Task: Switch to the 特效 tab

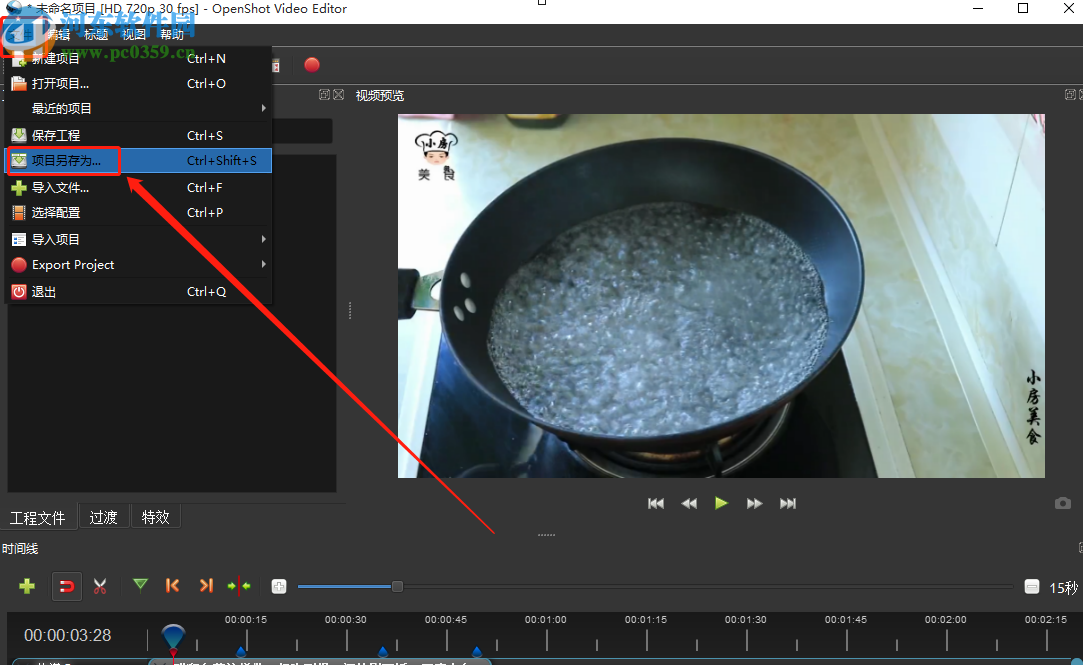Action: [x=155, y=517]
